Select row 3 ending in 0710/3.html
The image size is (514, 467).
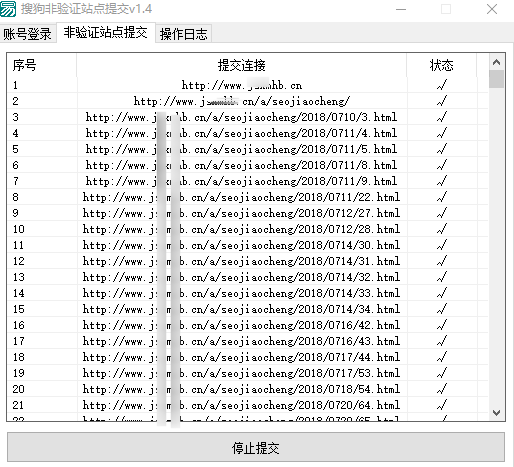coord(247,117)
